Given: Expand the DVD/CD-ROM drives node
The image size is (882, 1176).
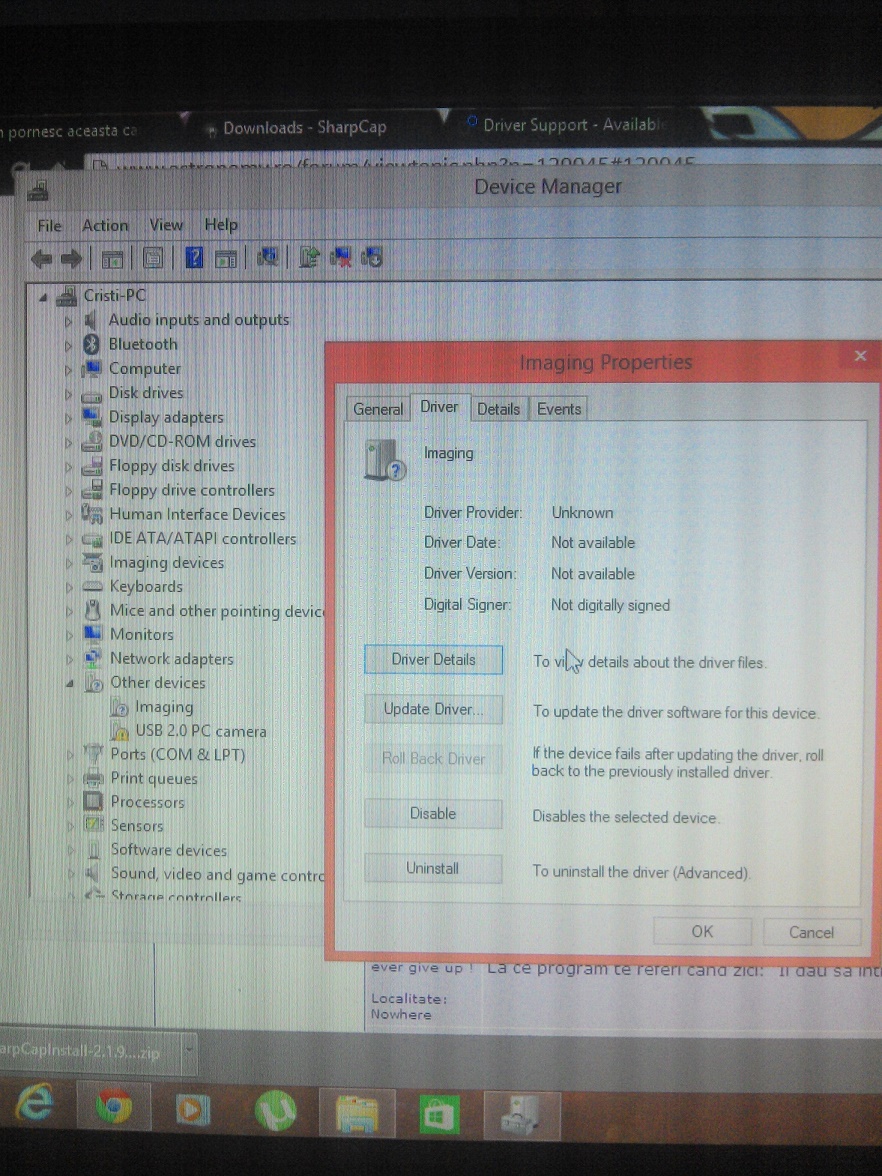Looking at the screenshot, I should point(68,442).
